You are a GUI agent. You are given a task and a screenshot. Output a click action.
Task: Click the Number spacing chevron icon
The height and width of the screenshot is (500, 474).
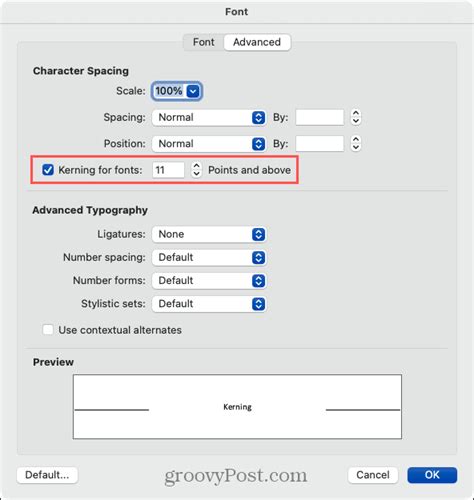pyautogui.click(x=258, y=257)
